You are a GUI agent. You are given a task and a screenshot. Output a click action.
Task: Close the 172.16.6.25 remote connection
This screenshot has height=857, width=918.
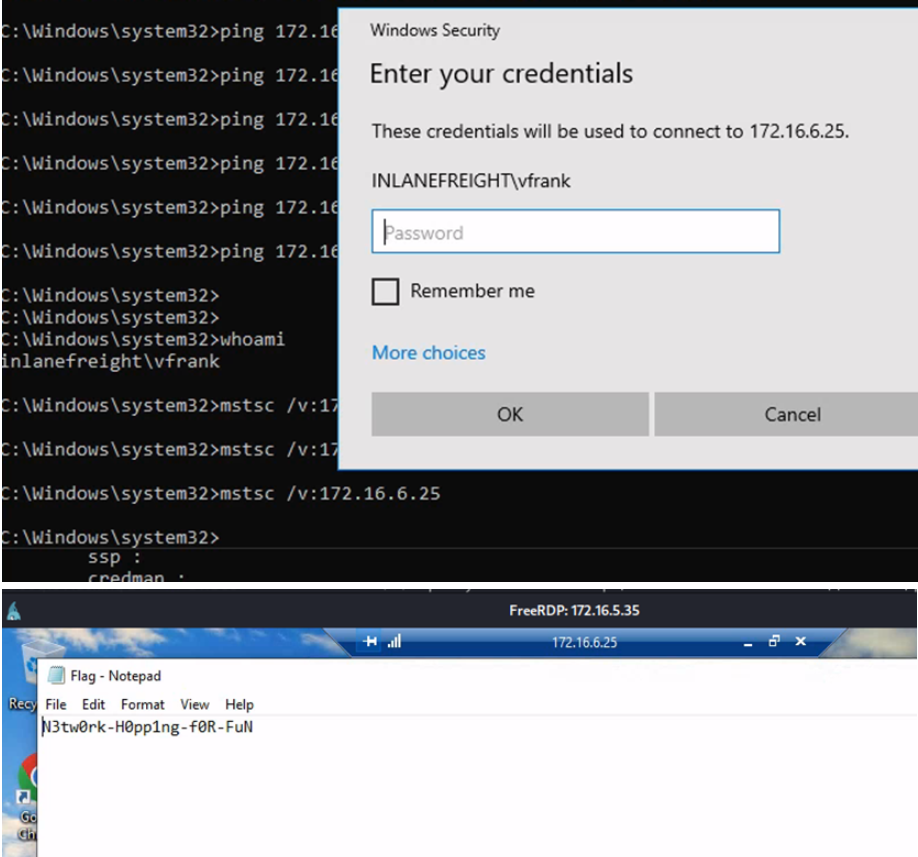tap(800, 642)
